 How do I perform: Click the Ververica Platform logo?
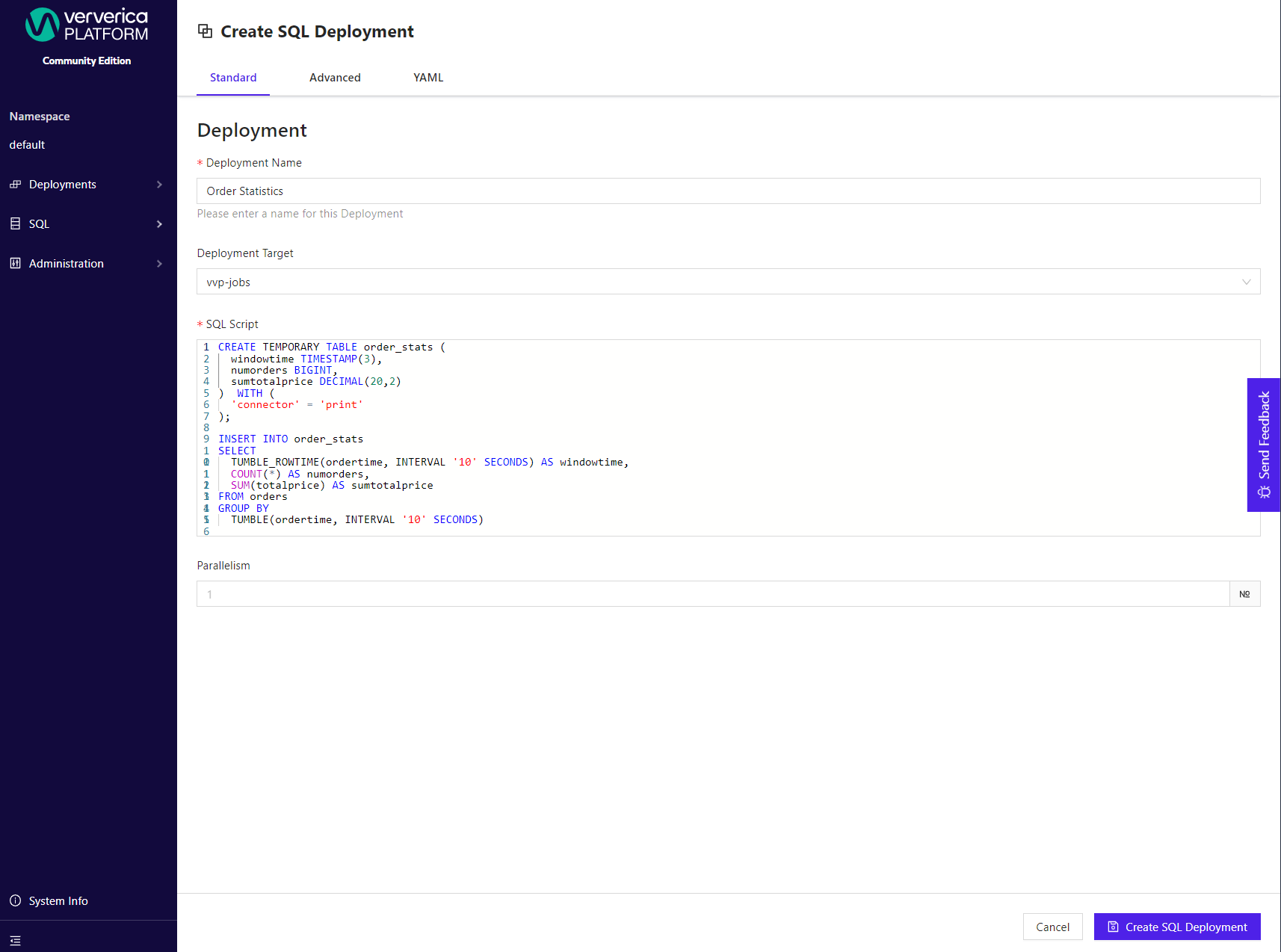coord(87,25)
